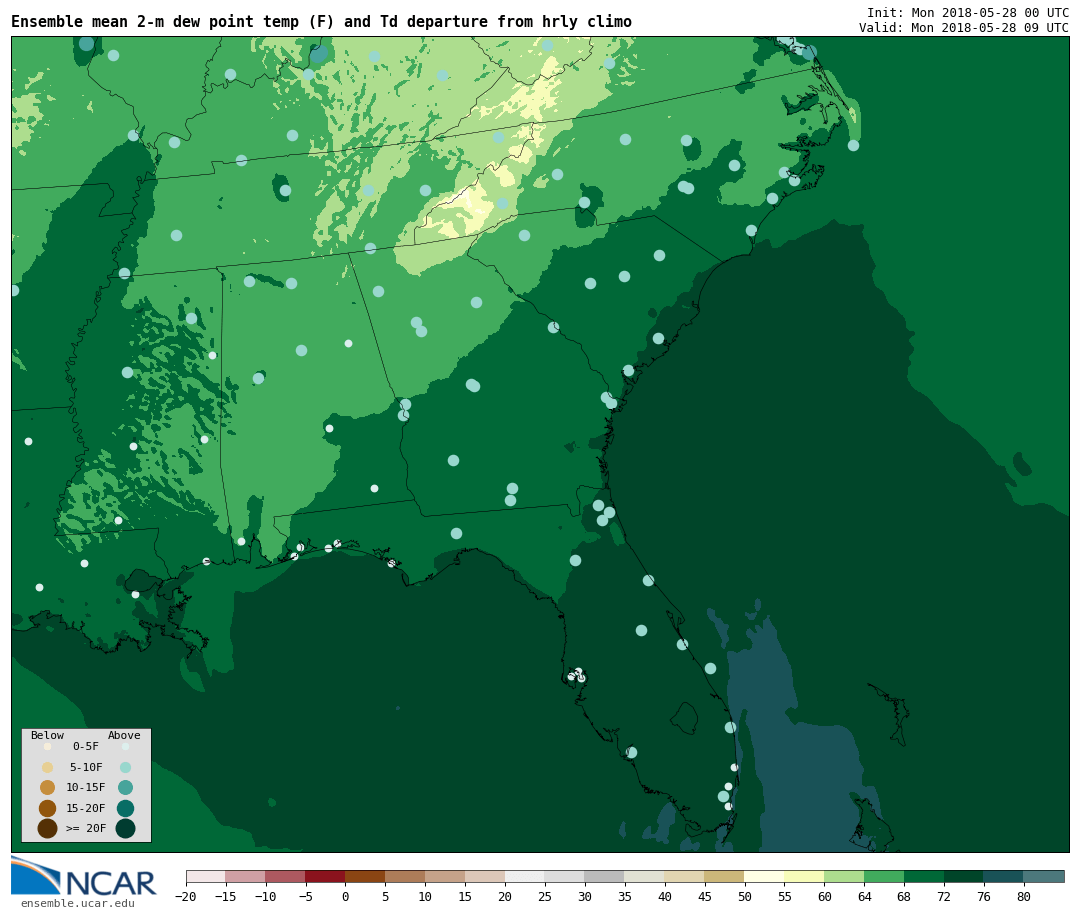
Task: Click the below 10-15F orange-brown legend circle
Action: (x=48, y=788)
